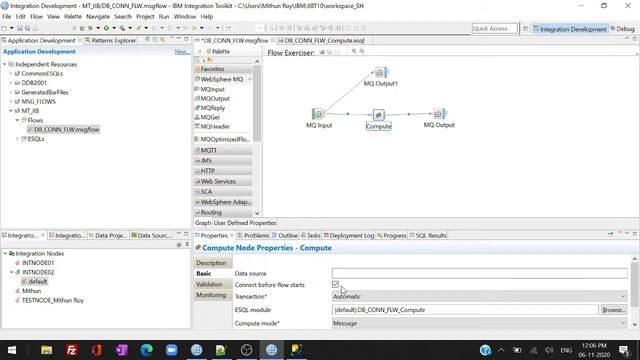Click Browse button for ESQL module
Viewport: 640px width, 360px height.
pos(614,310)
